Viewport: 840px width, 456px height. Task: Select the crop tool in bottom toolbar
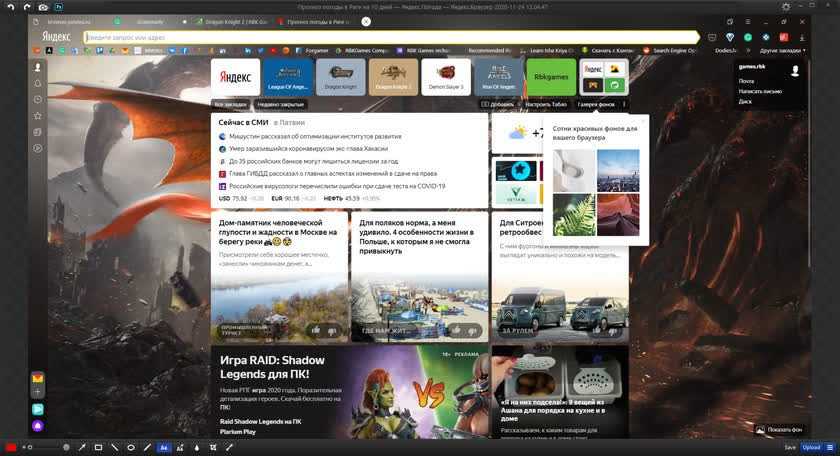tap(213, 447)
